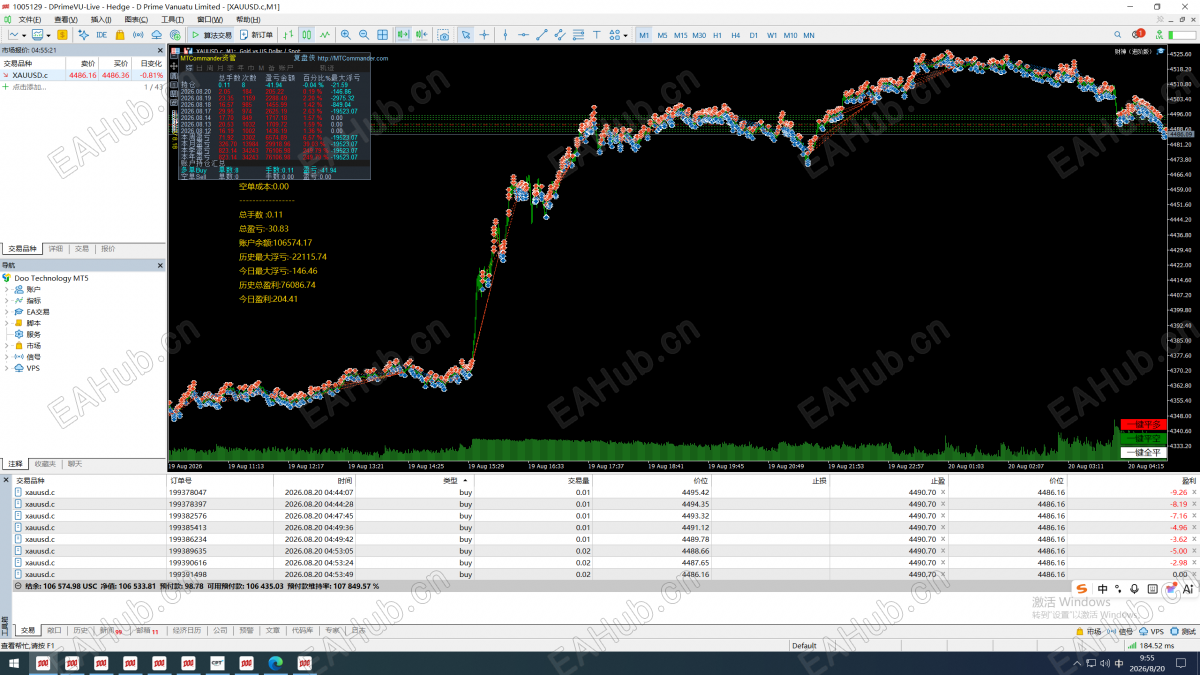The image size is (1200, 675).
Task: Click the 新订单 new order button
Action: [257, 35]
